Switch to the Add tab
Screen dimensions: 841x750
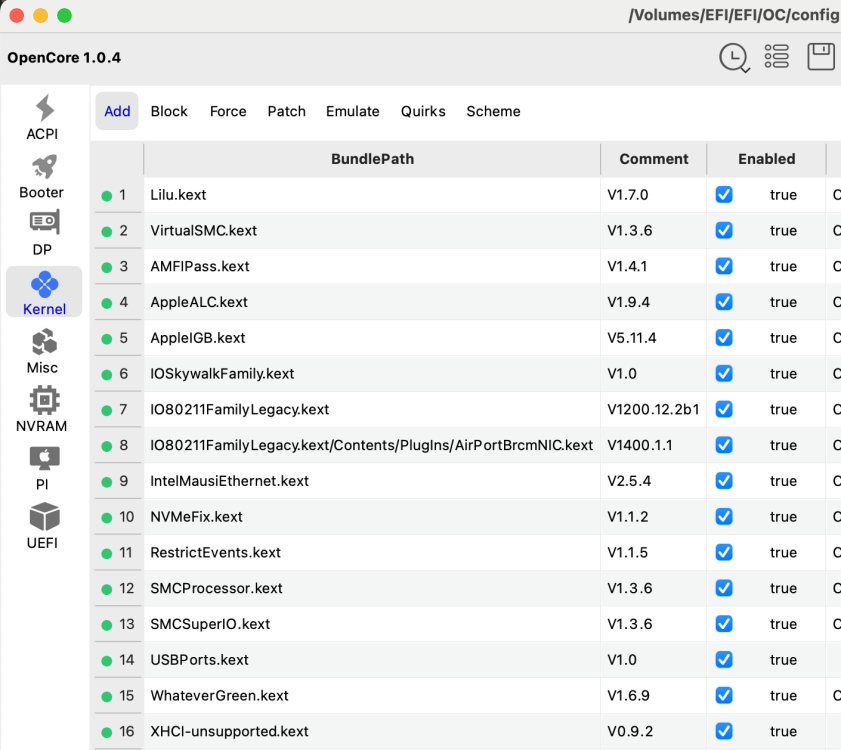click(x=117, y=111)
